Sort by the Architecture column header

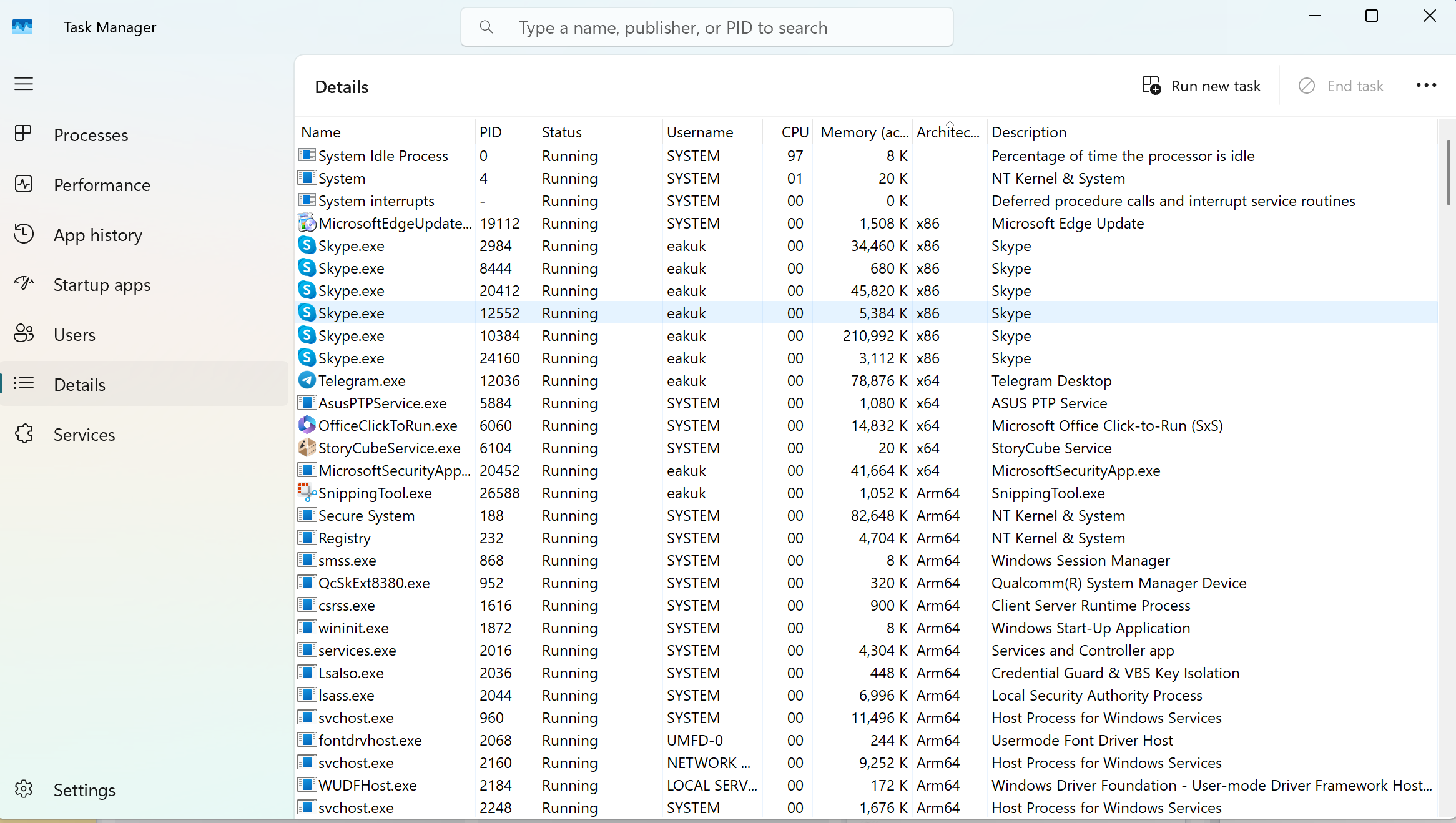point(950,132)
